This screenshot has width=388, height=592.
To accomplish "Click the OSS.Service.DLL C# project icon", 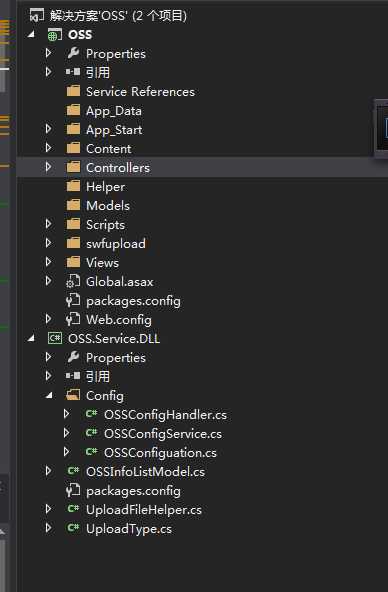I will (55, 338).
